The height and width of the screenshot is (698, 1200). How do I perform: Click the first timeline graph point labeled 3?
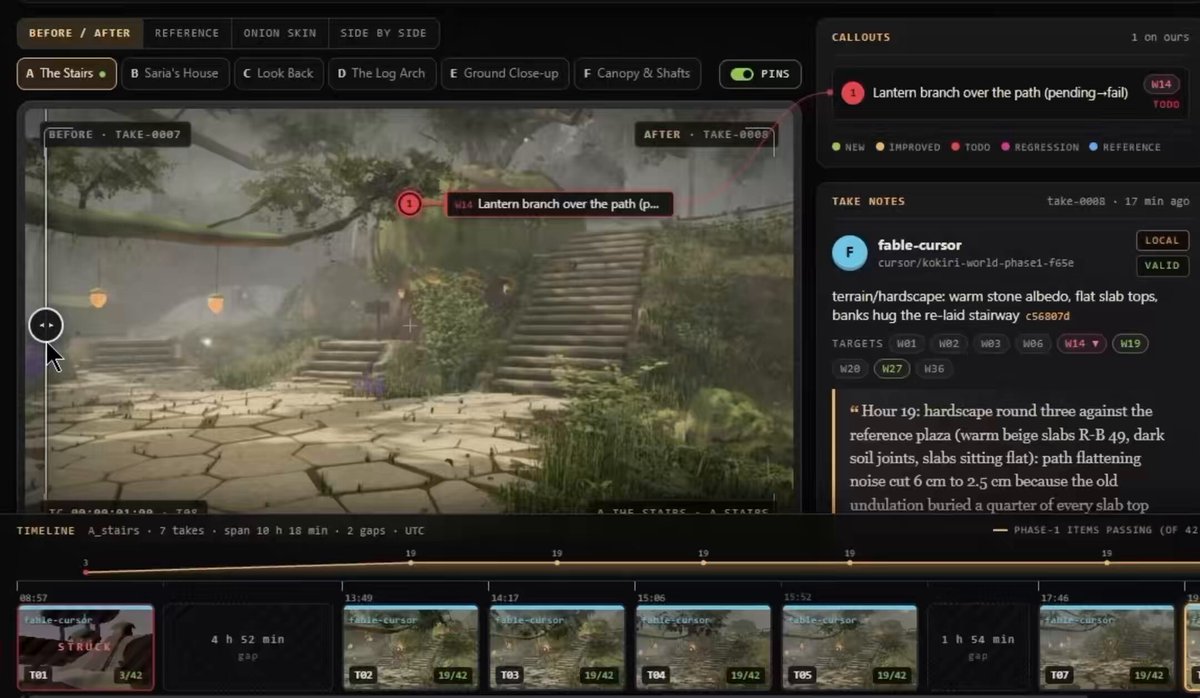click(x=86, y=572)
